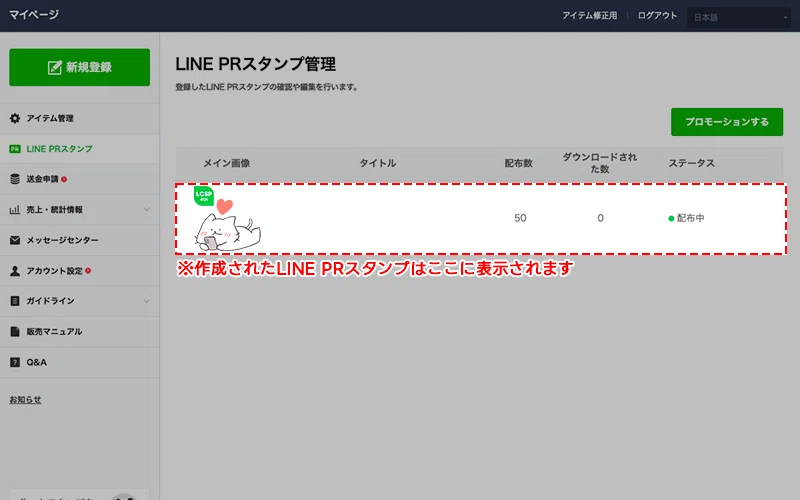Click the メイン画像 column header
Viewport: 800px width, 500px height.
227,163
